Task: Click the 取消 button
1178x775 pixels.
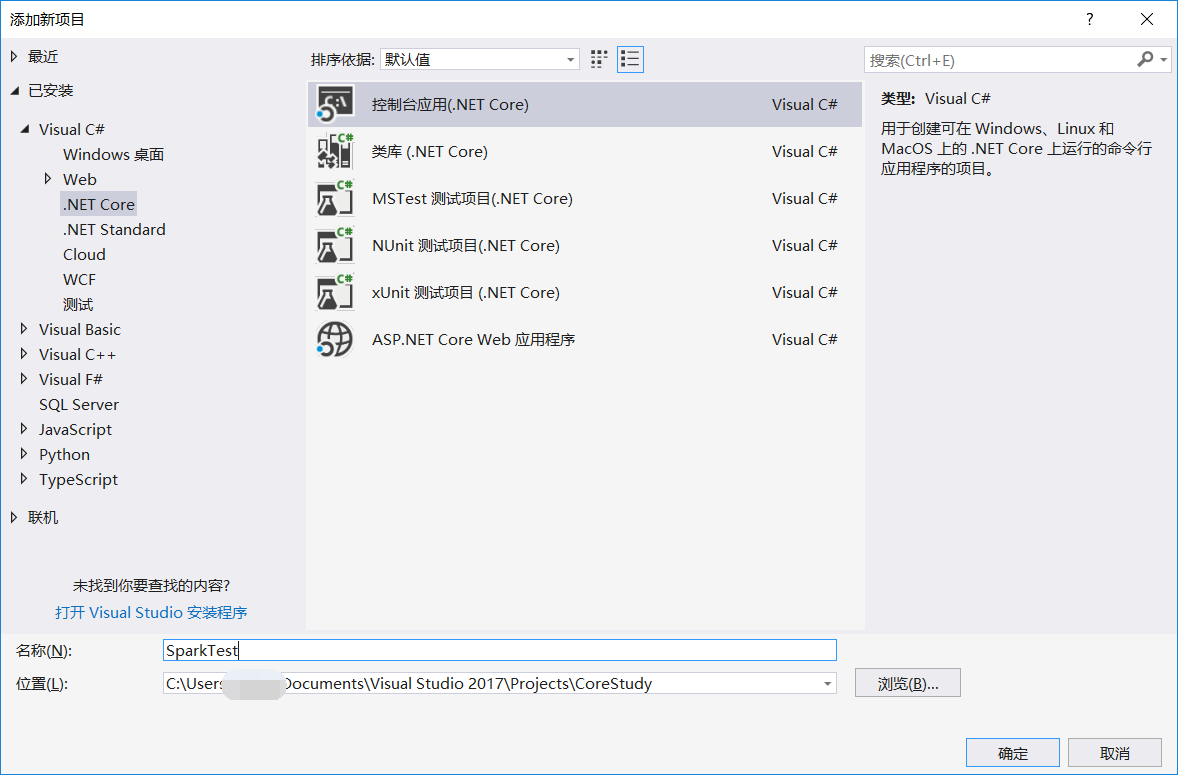Action: tap(1115, 753)
